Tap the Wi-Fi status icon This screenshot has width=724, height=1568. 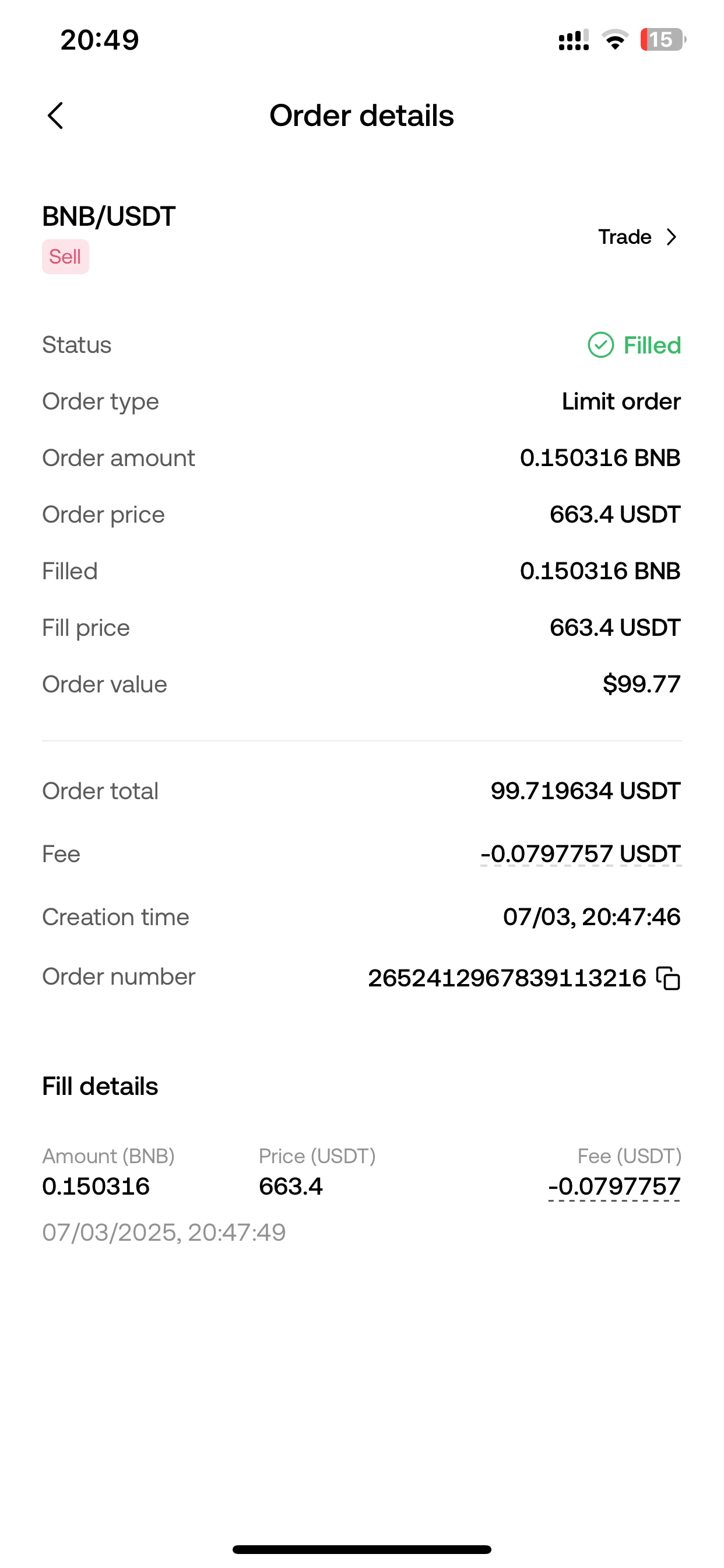coord(614,40)
